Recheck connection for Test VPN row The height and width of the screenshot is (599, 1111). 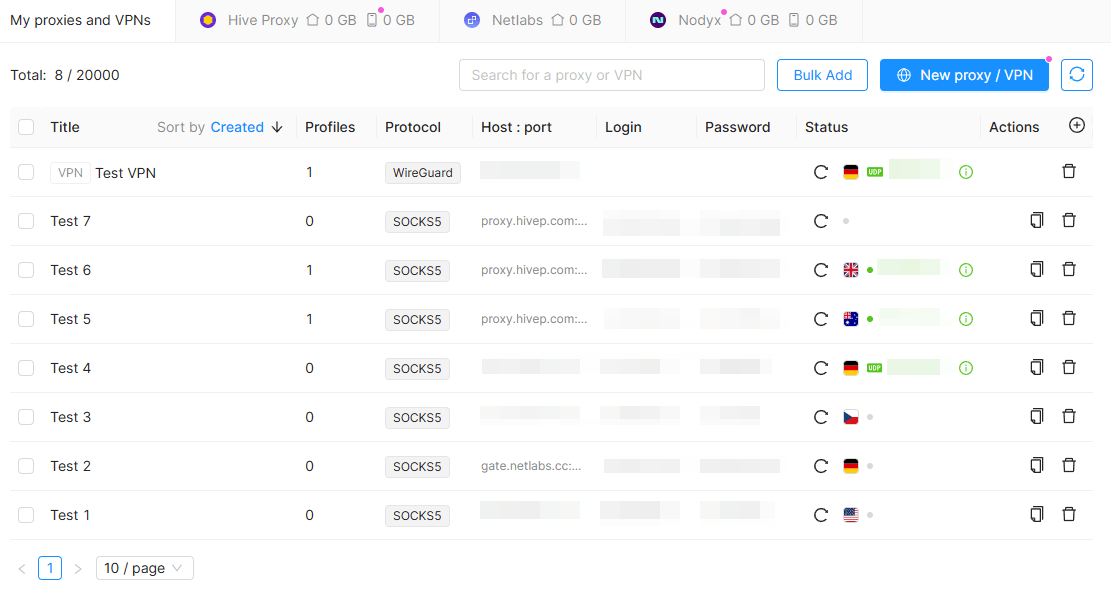pos(820,172)
